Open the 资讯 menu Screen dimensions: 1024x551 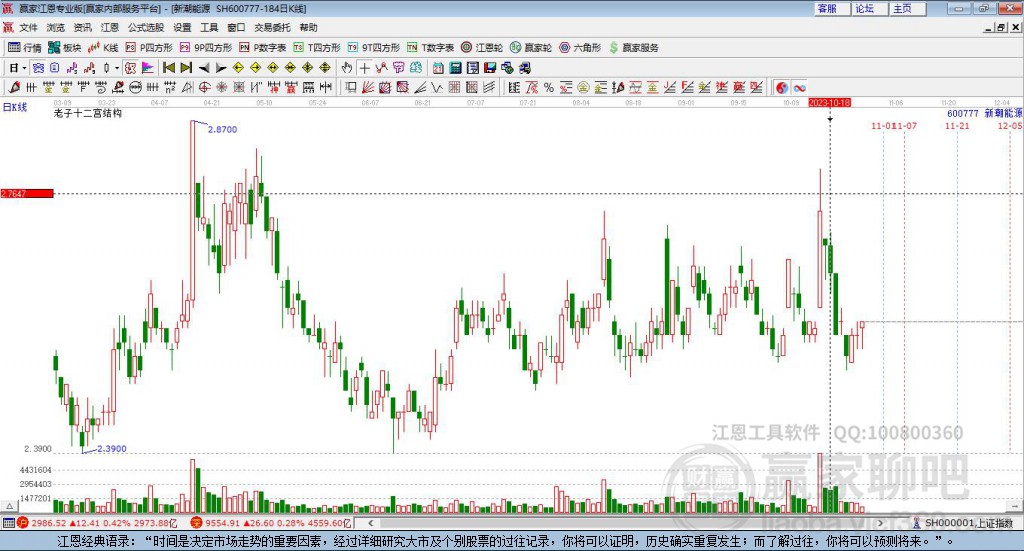(x=82, y=27)
